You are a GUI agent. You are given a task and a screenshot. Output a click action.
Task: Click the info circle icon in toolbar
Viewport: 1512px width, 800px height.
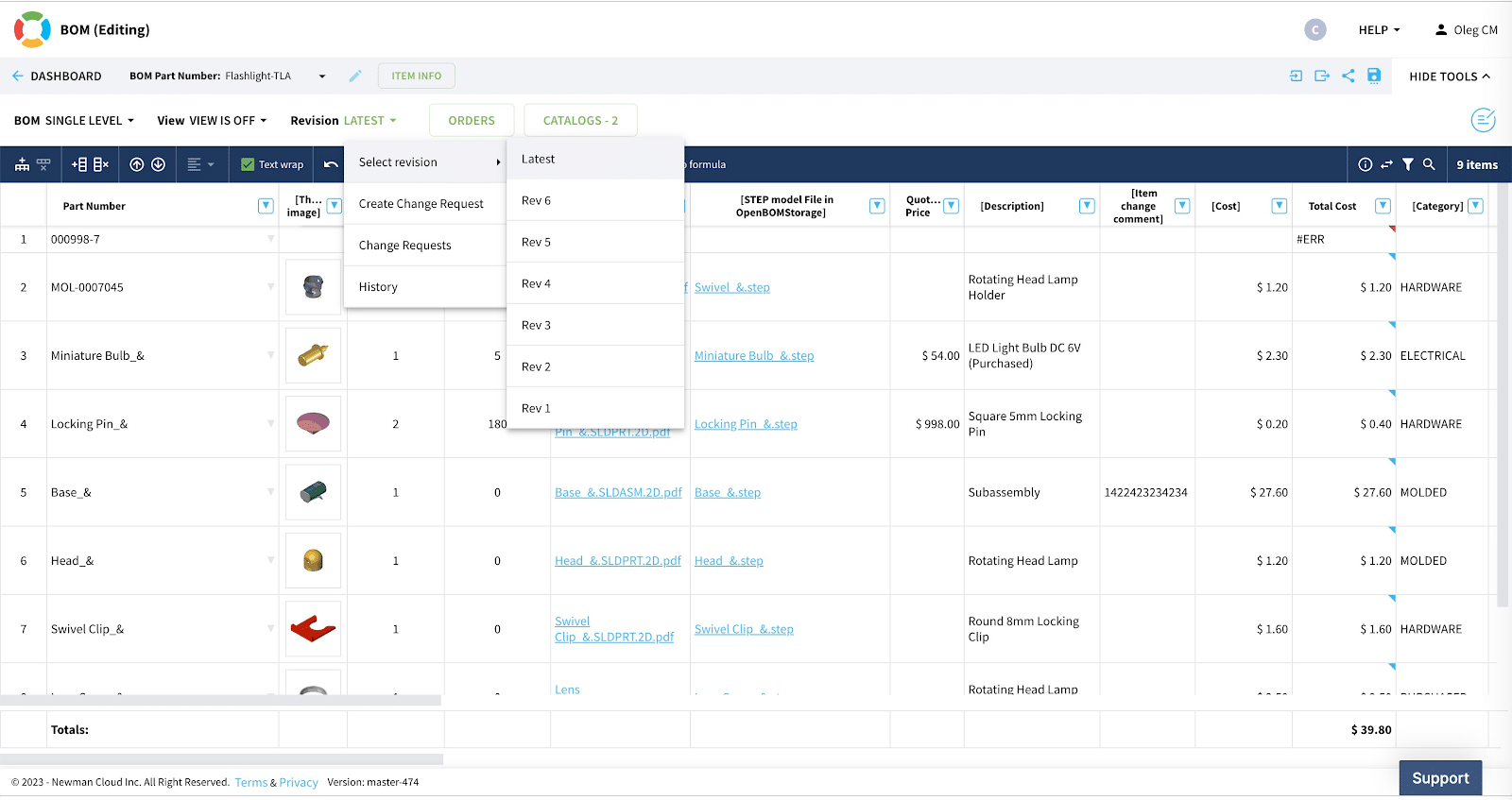point(1365,164)
